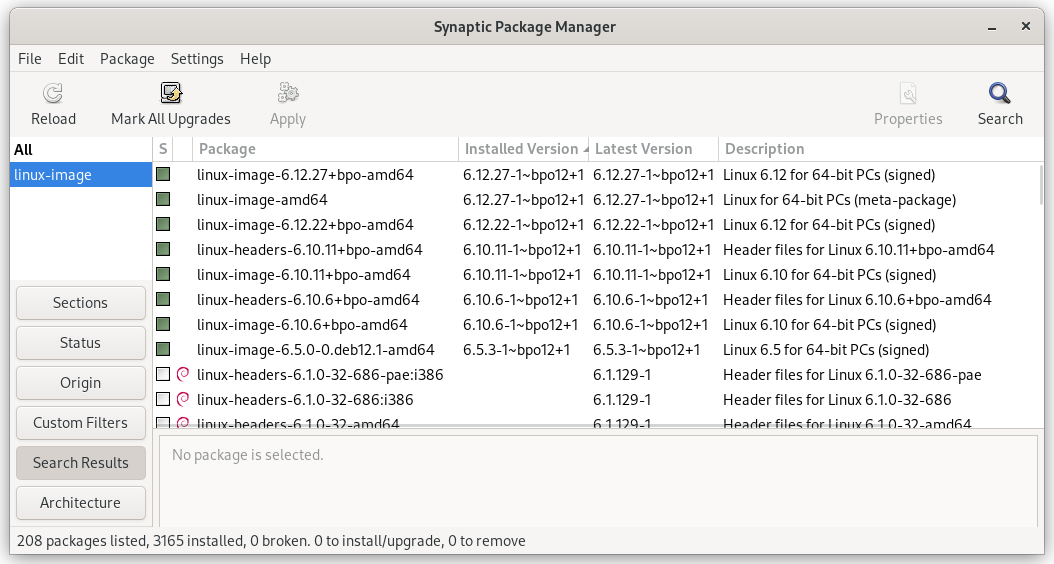Toggle status box of linux-image-6.12.27+bpo-amd64

[x=163, y=175]
